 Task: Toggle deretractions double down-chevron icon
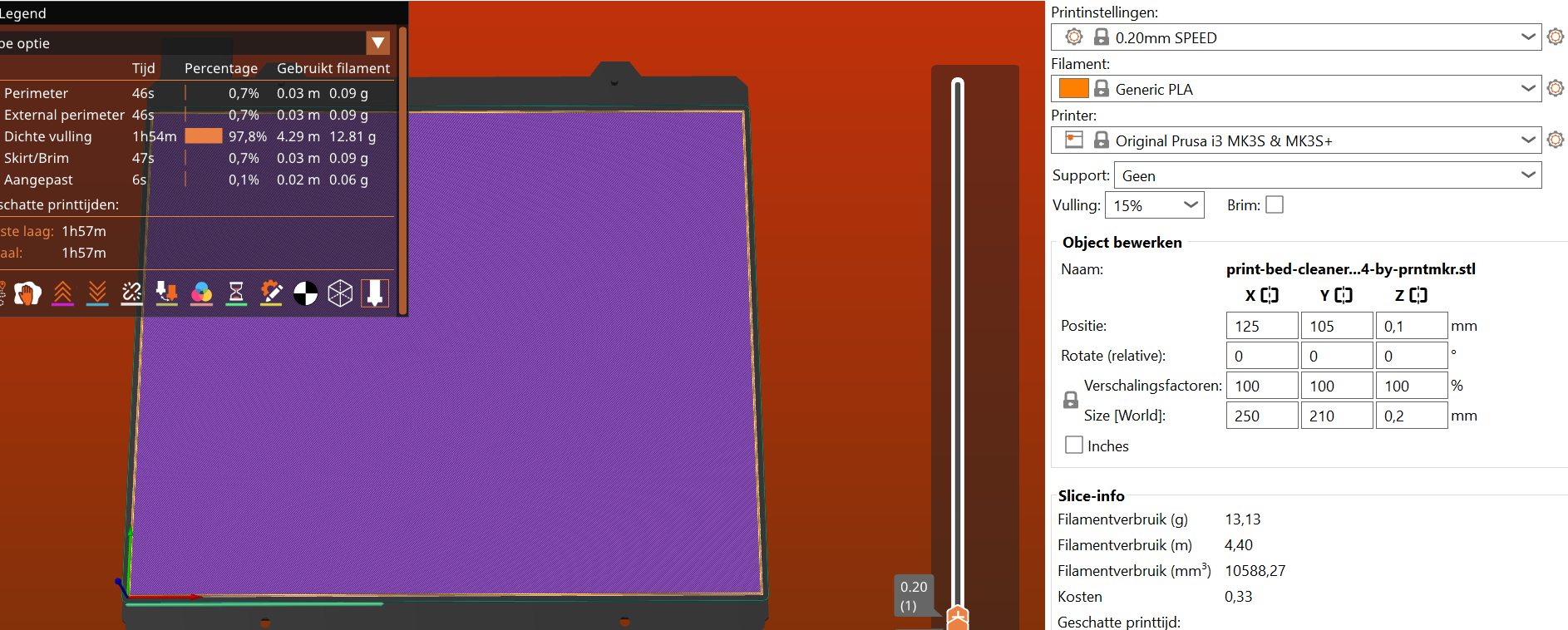(97, 293)
